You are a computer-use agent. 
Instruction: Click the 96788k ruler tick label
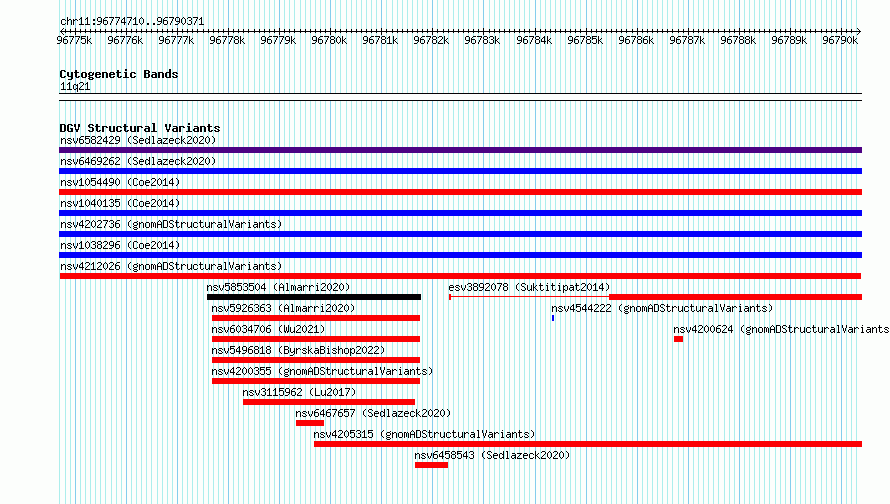(x=738, y=40)
